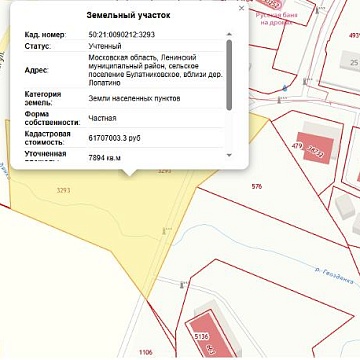The width and height of the screenshot is (360, 360).
Task: Click parcel label 3293 on yellow plot
Action: tap(63, 190)
